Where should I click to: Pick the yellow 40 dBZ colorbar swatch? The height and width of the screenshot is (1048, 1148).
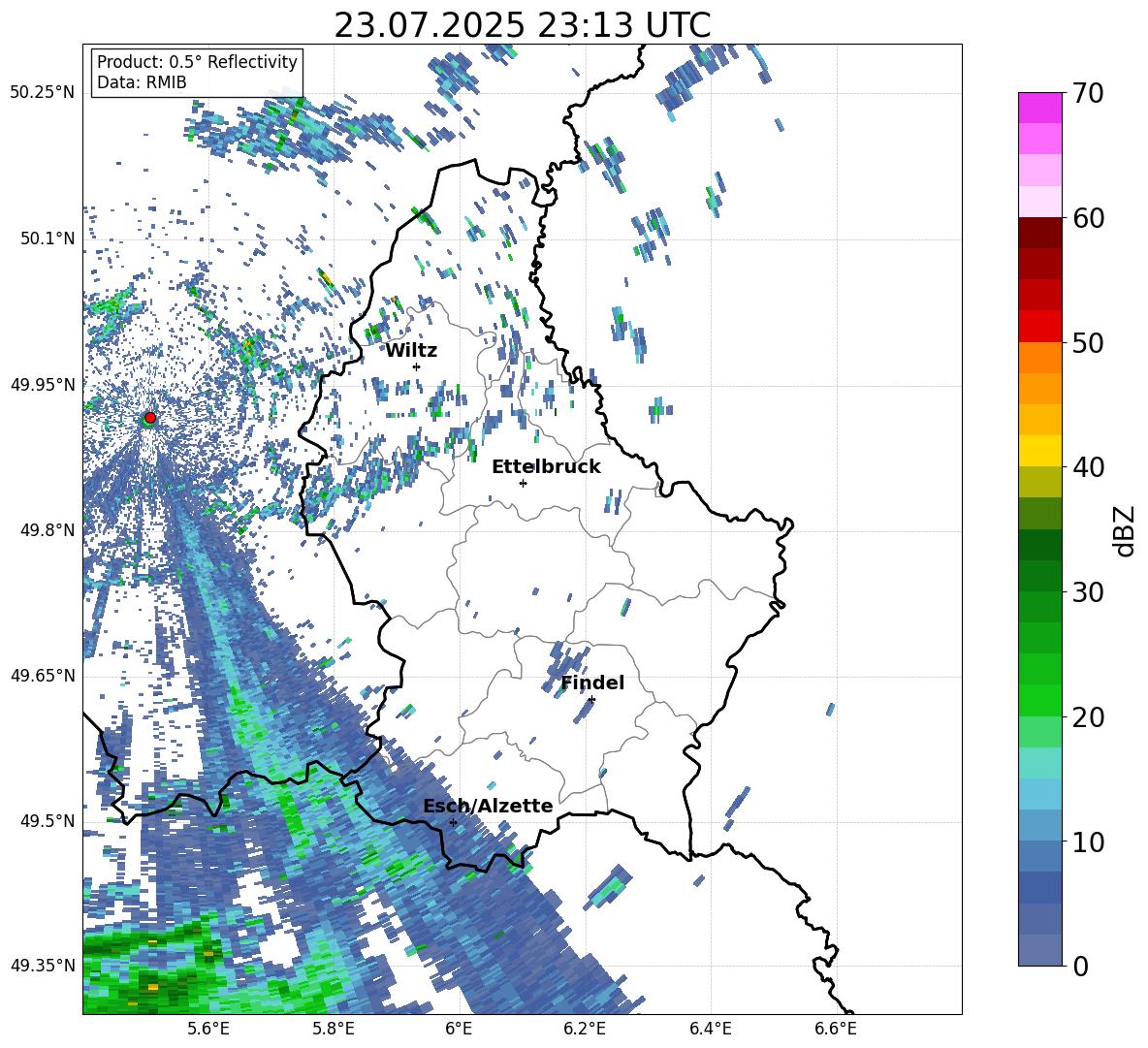point(1039,451)
